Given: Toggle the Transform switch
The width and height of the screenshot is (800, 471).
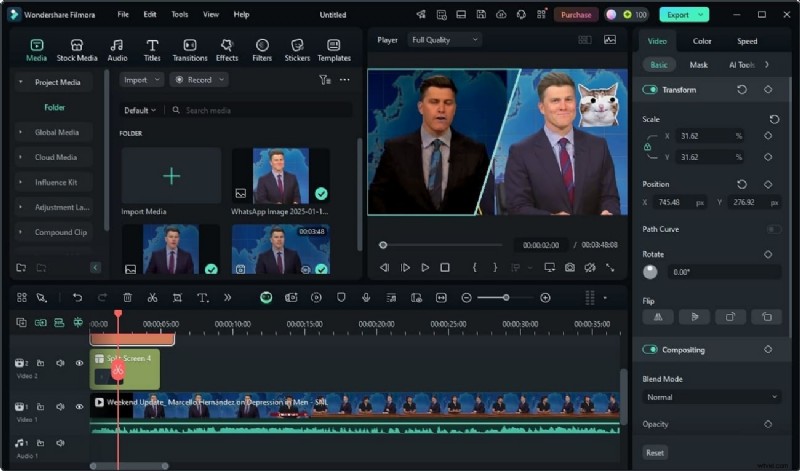Looking at the screenshot, I should (x=651, y=90).
